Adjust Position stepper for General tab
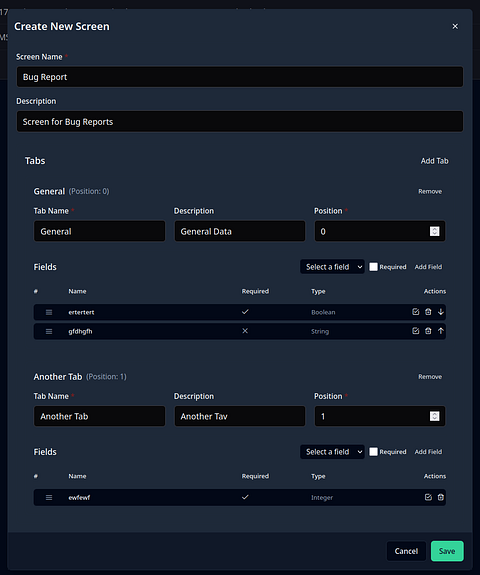 [435, 231]
